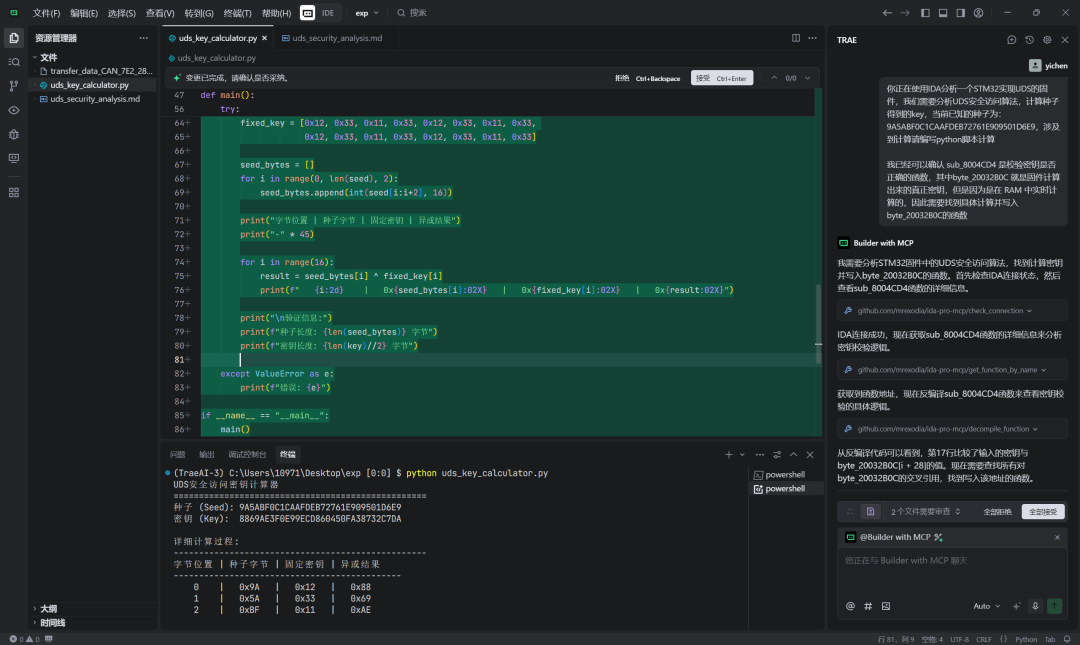Start a new chat in TRAE panel

click(1012, 40)
